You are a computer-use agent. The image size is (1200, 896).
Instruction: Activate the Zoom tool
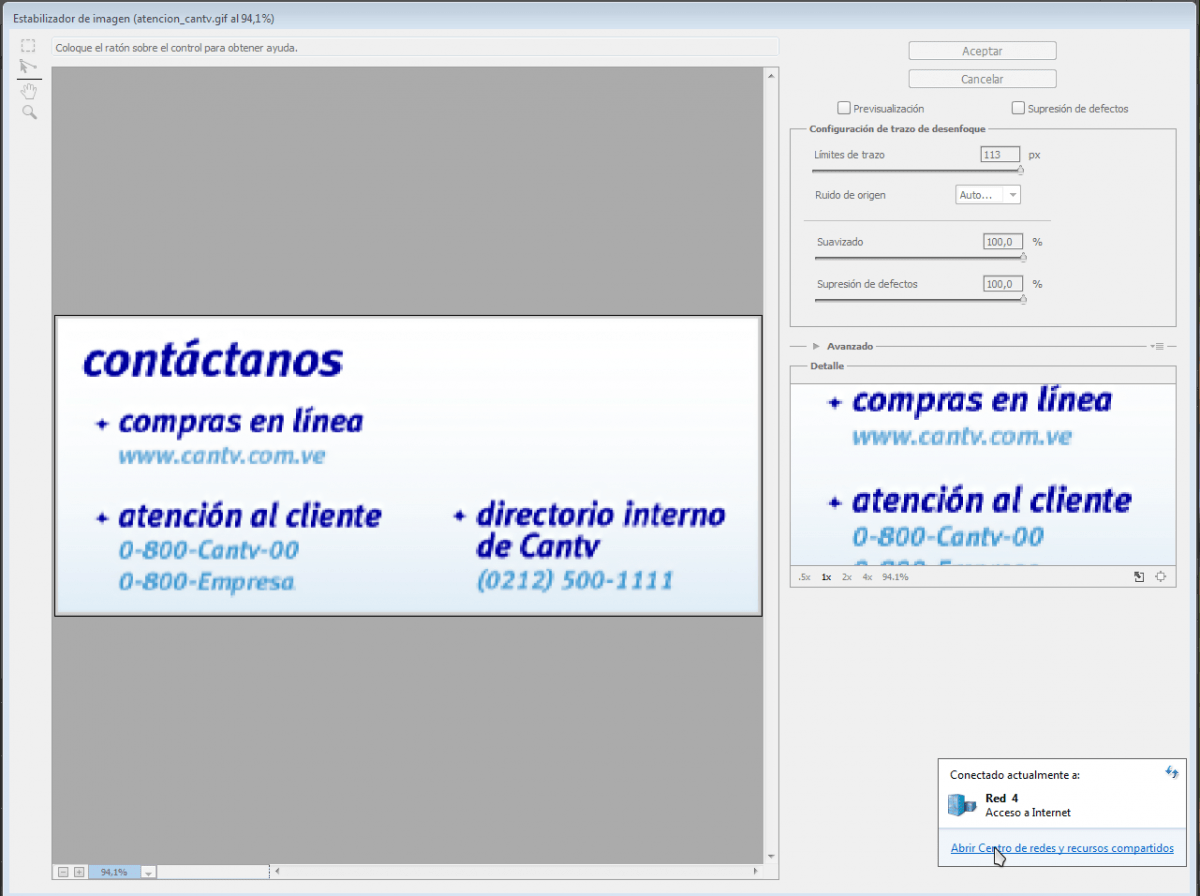coord(28,111)
